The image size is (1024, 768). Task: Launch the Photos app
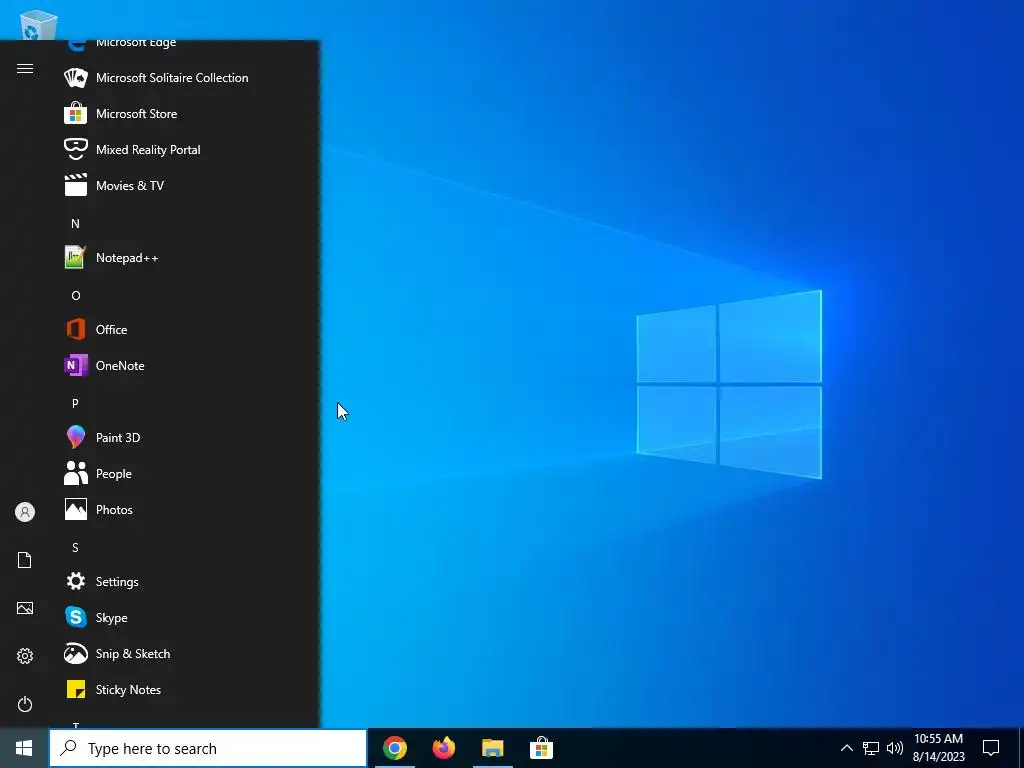click(188, 509)
